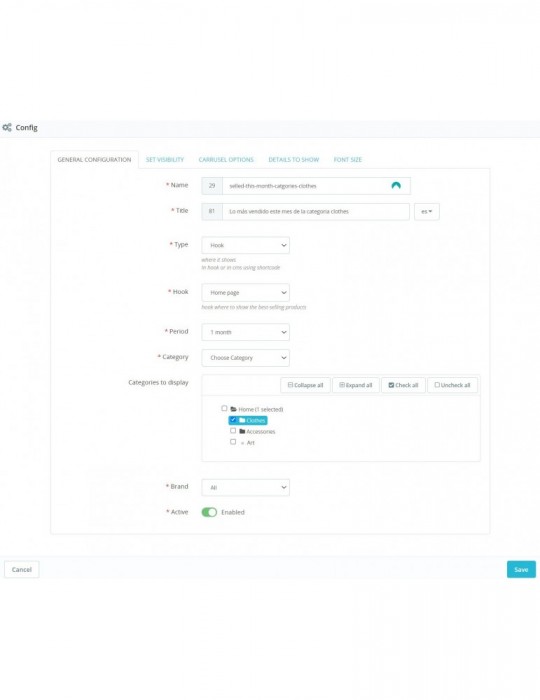Click Uncheck all button

(453, 385)
